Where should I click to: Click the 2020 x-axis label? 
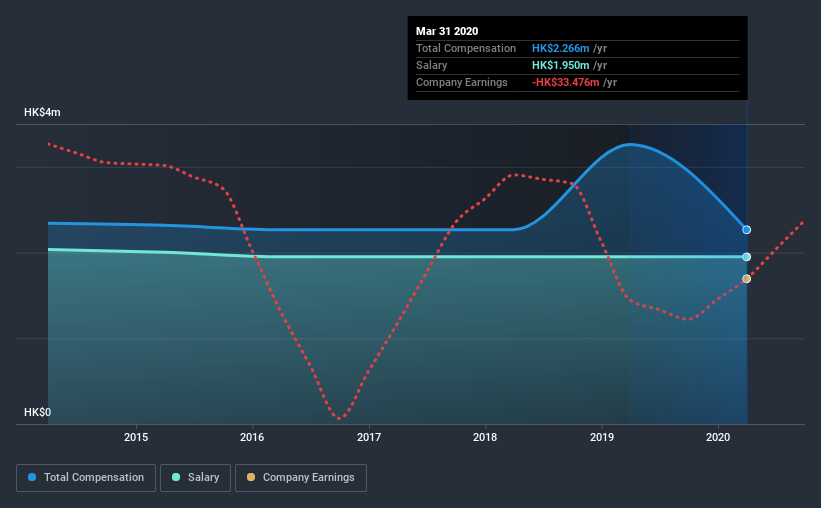click(x=718, y=437)
